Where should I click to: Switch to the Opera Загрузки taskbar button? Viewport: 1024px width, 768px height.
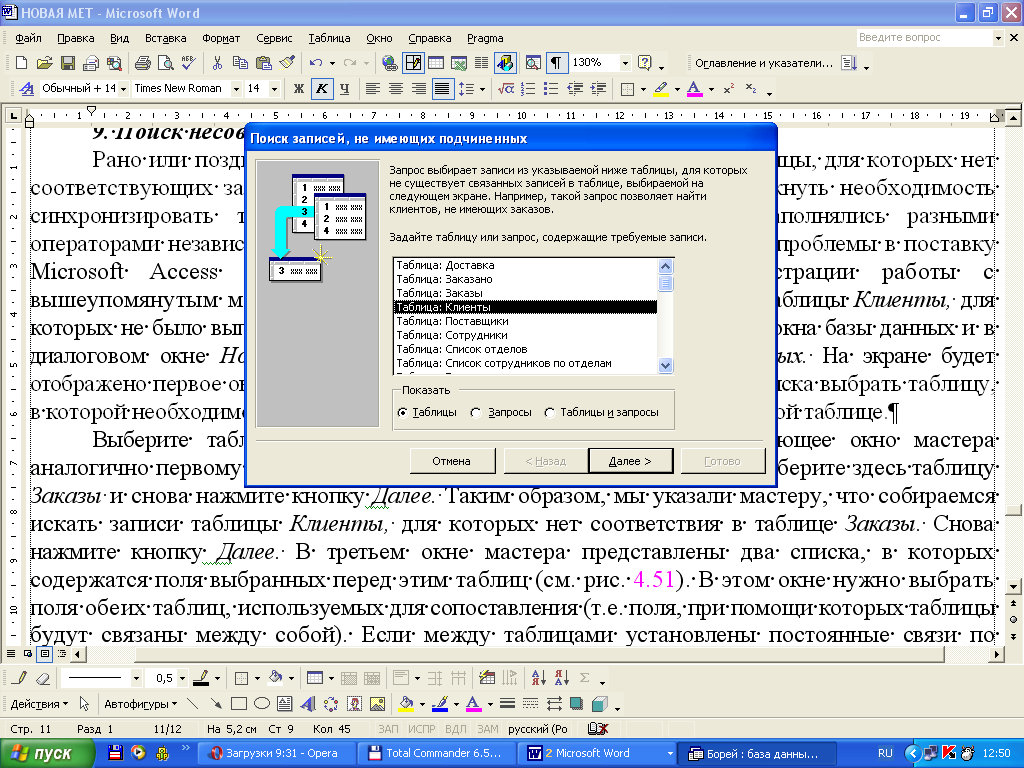point(276,753)
